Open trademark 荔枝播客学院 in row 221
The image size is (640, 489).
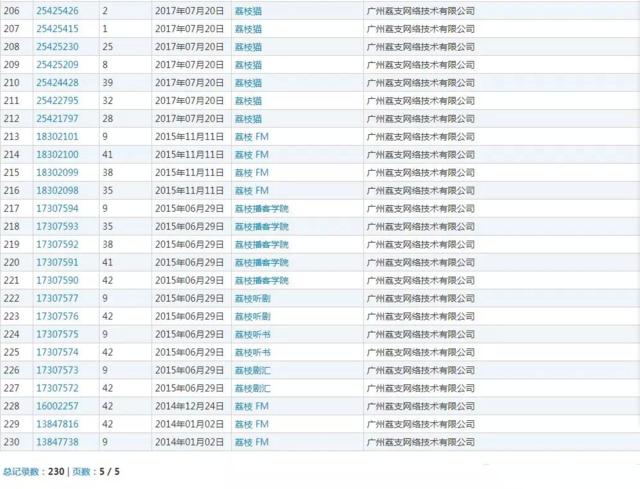[x=262, y=281]
